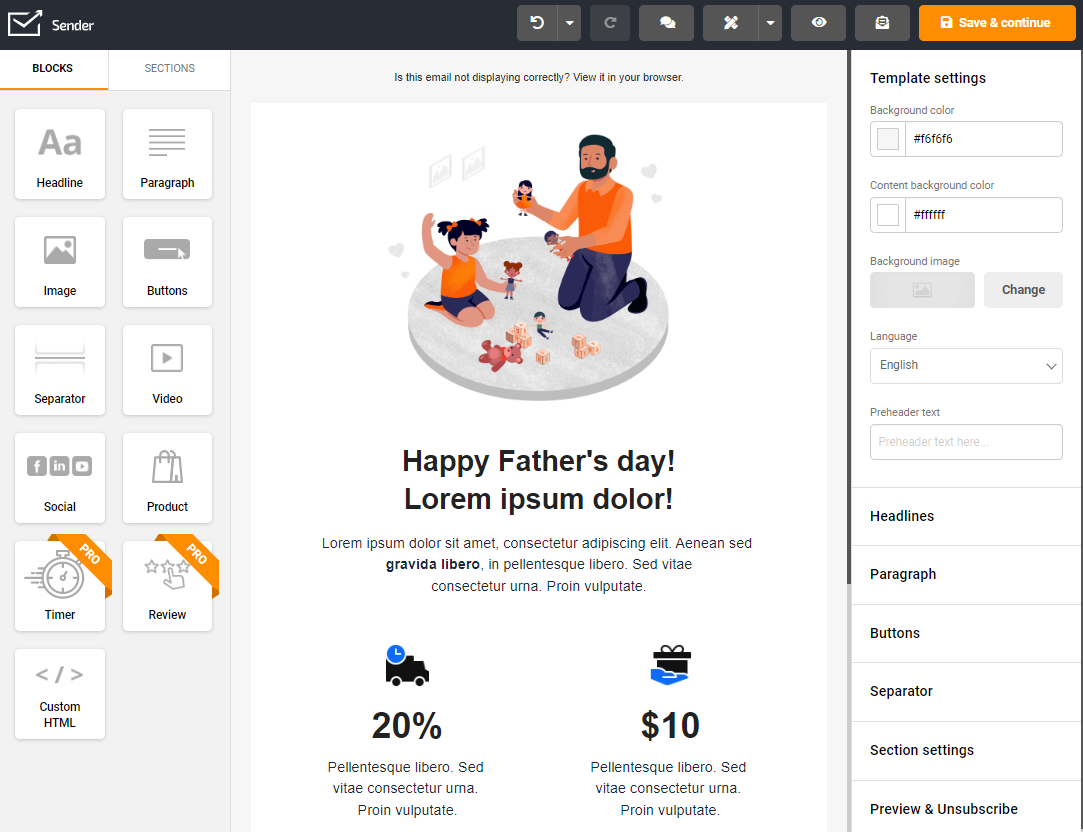Select the Custom HTML block

59,694
